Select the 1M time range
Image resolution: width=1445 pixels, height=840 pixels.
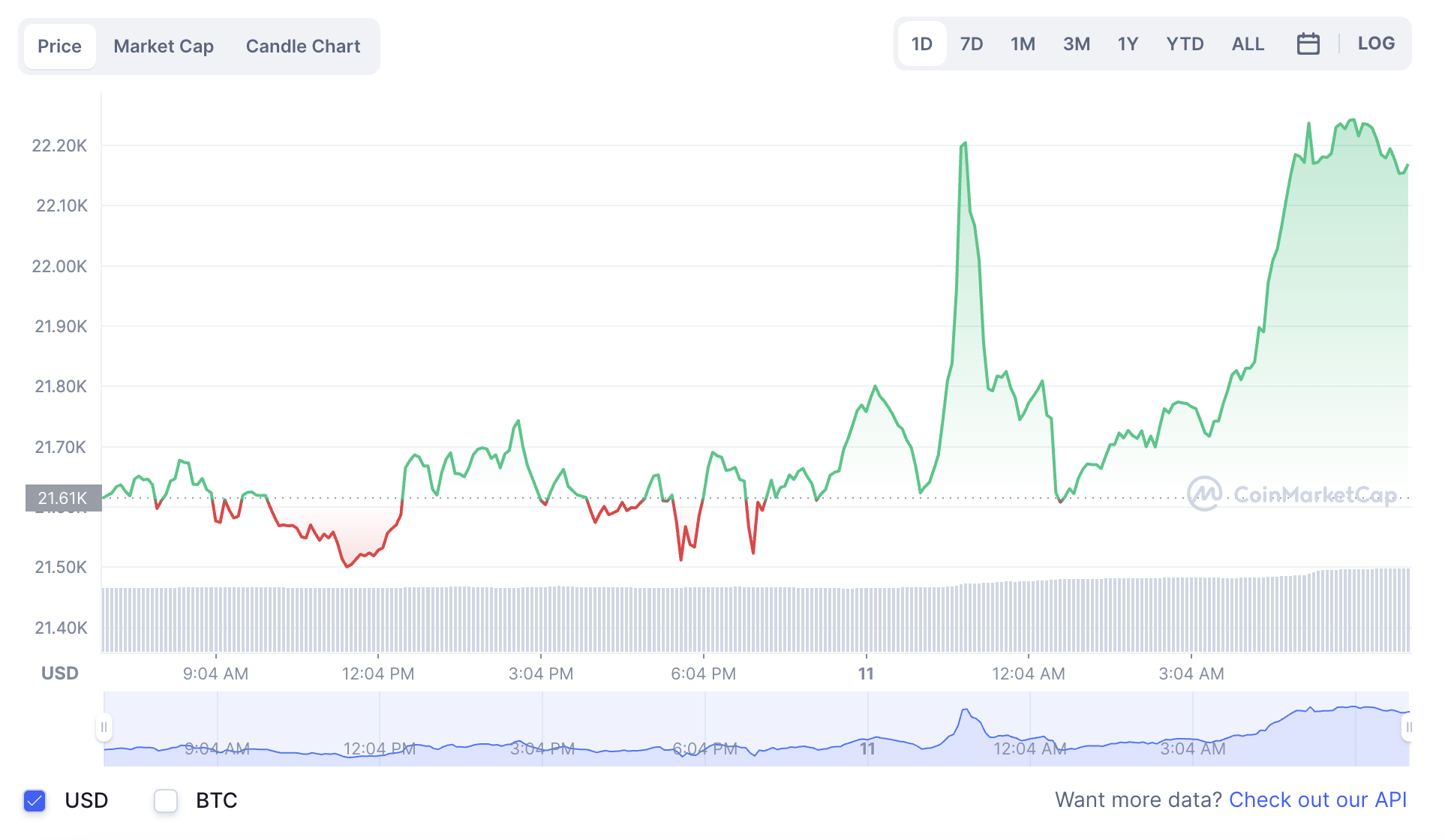pyautogui.click(x=1023, y=43)
